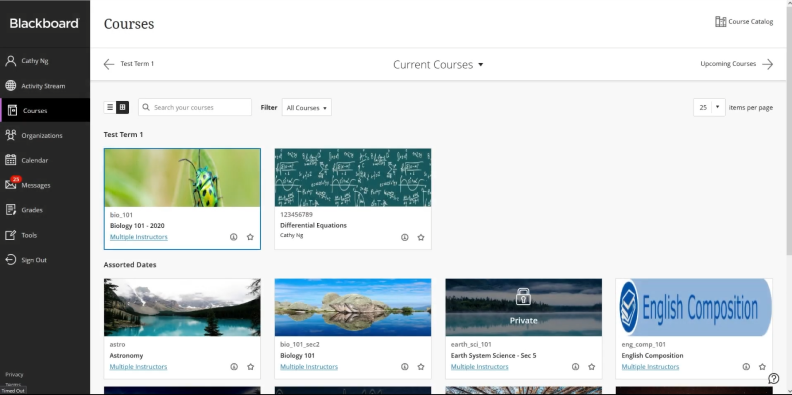Click the Course Catalog icon
Image resolution: width=792 pixels, height=395 pixels.
(720, 21)
